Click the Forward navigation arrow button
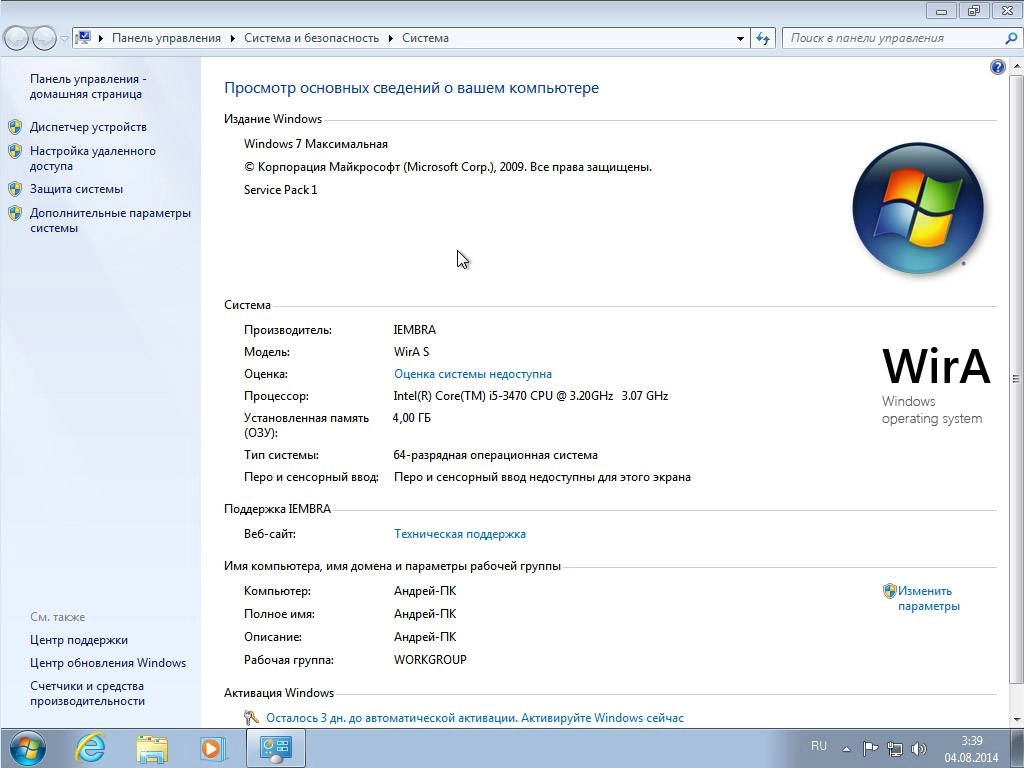 pos(44,39)
